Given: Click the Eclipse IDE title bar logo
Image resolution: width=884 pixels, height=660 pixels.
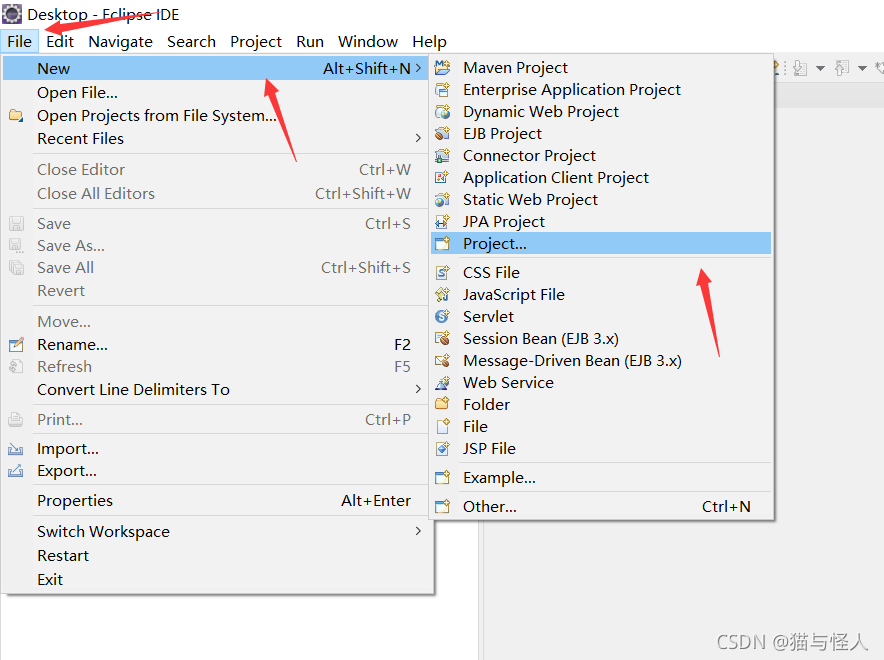Looking at the screenshot, I should tap(12, 14).
